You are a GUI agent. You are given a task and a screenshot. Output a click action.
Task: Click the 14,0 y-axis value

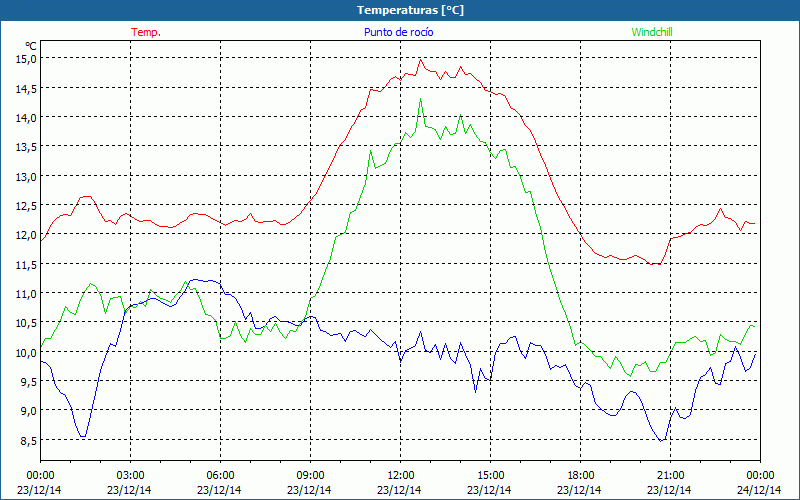click(x=27, y=117)
